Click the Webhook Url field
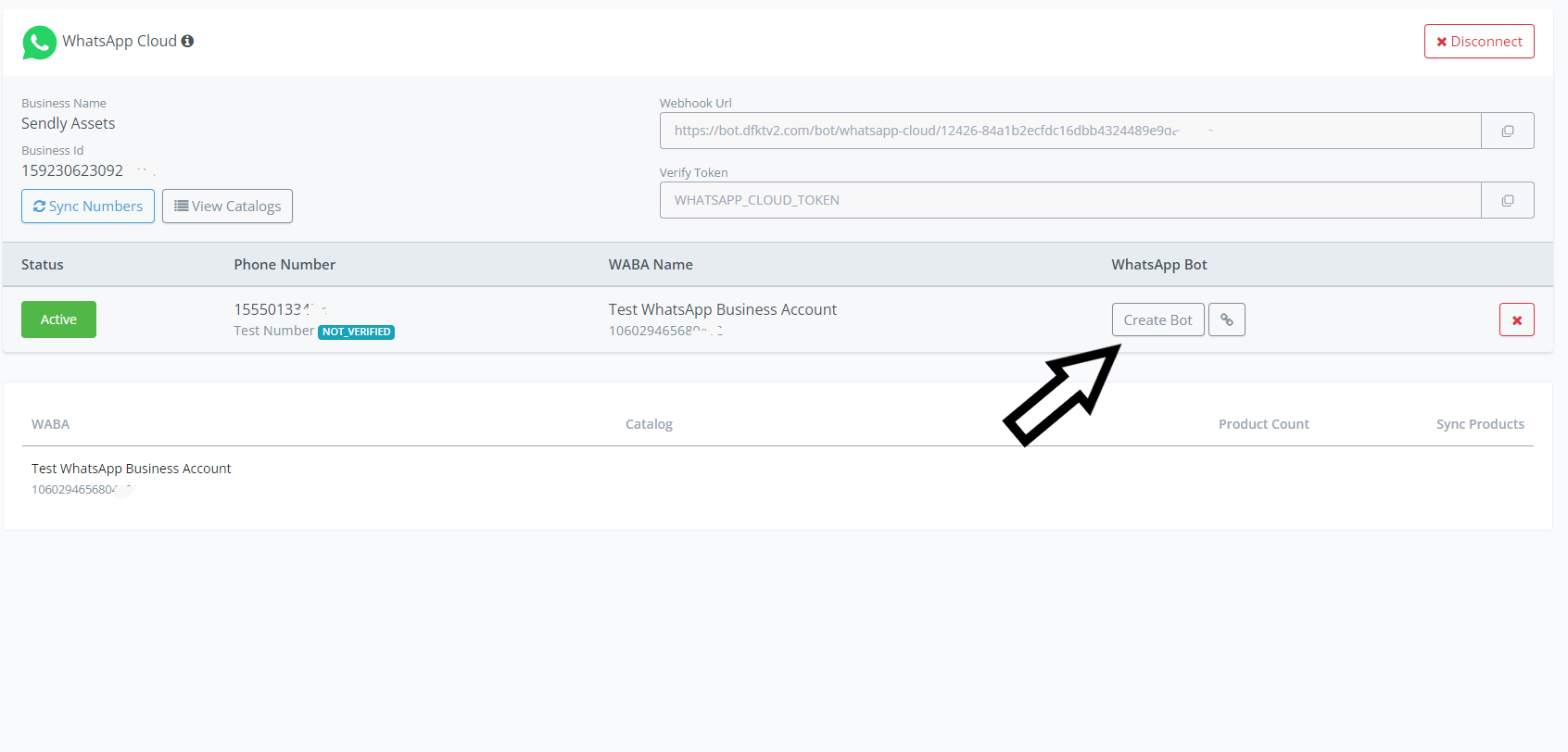 1070,131
